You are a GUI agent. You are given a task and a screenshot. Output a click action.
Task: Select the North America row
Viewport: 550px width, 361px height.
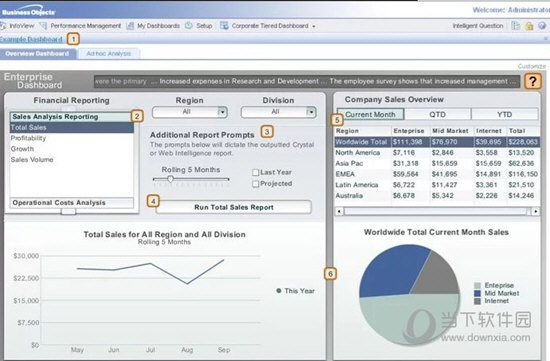[x=437, y=153]
